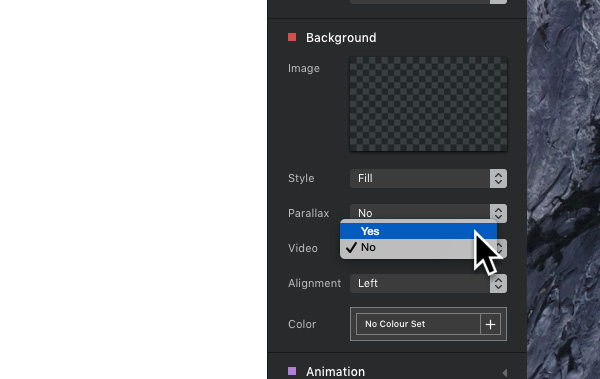Click the Animation section heading
Viewport: 600px width, 379px height.
pyautogui.click(x=336, y=372)
